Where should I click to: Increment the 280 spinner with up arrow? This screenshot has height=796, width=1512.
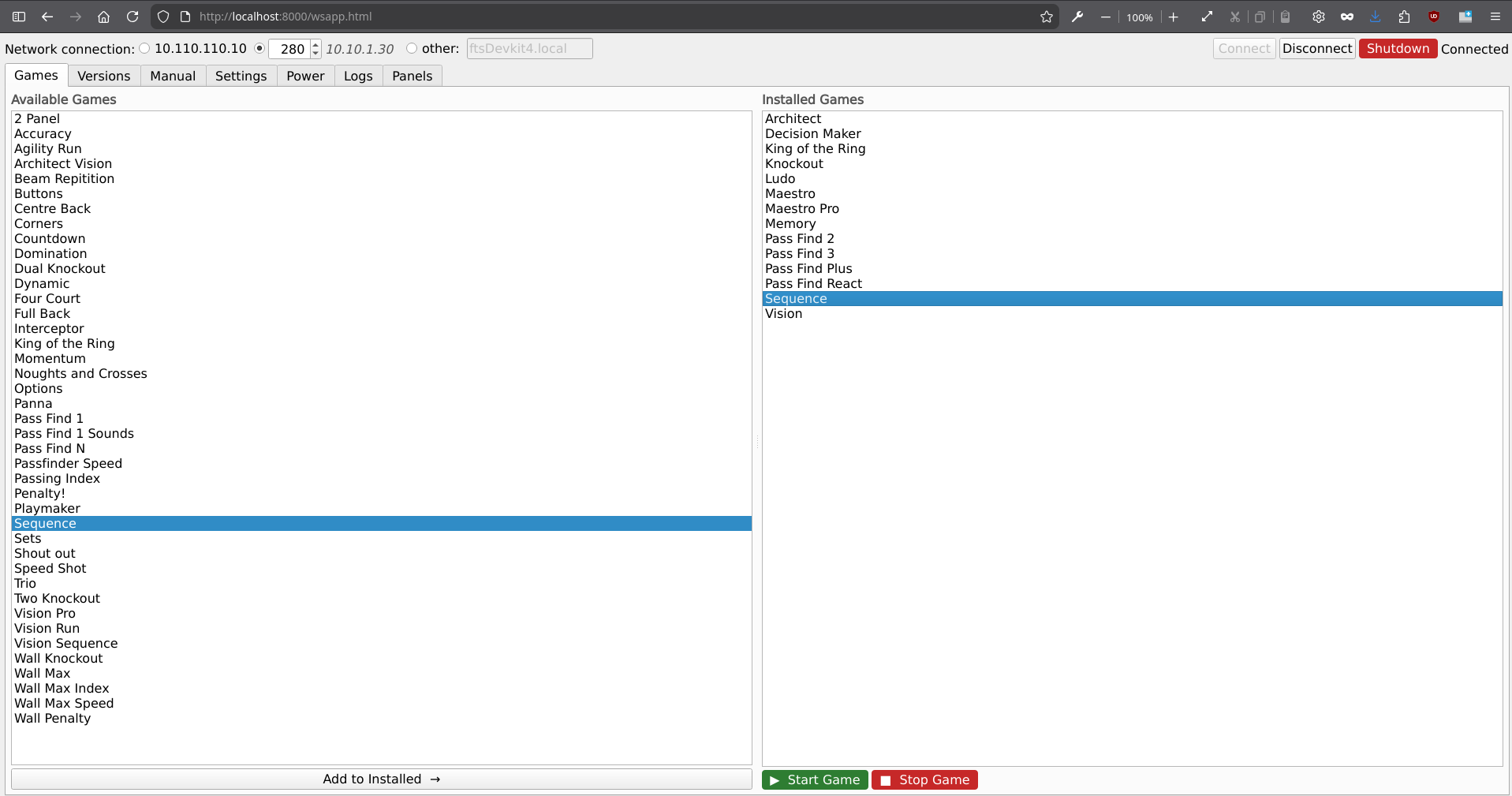point(315,44)
